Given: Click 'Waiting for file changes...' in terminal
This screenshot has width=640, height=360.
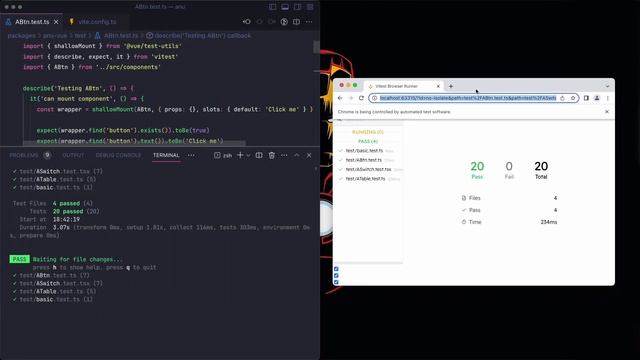Looking at the screenshot, I should pyautogui.click(x=78, y=259).
